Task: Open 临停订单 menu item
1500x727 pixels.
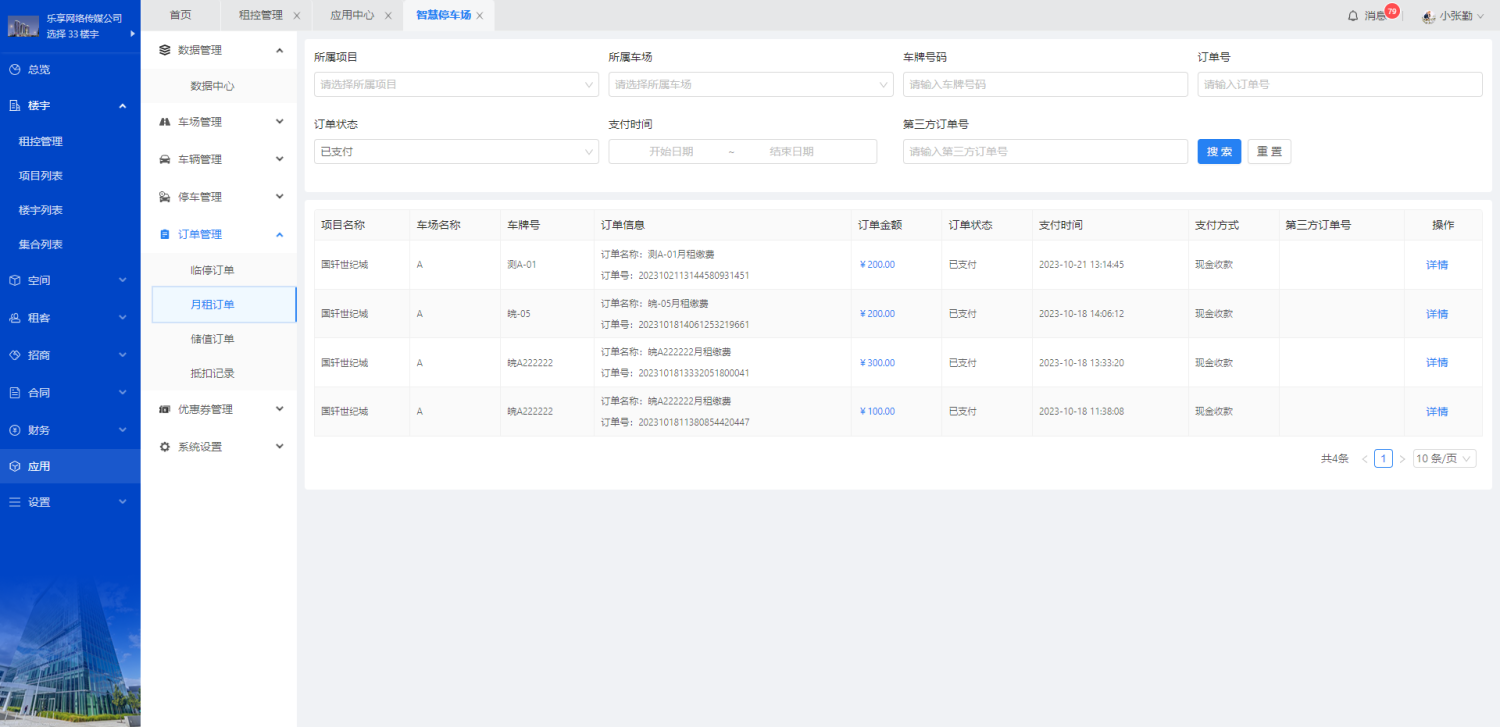Action: click(213, 270)
